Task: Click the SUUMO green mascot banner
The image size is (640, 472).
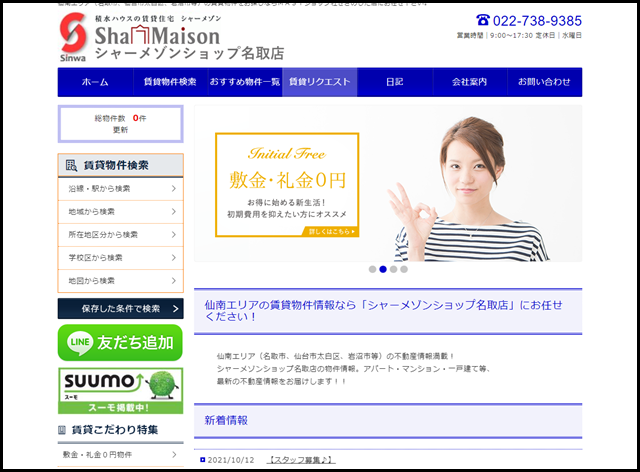Action: 120,391
